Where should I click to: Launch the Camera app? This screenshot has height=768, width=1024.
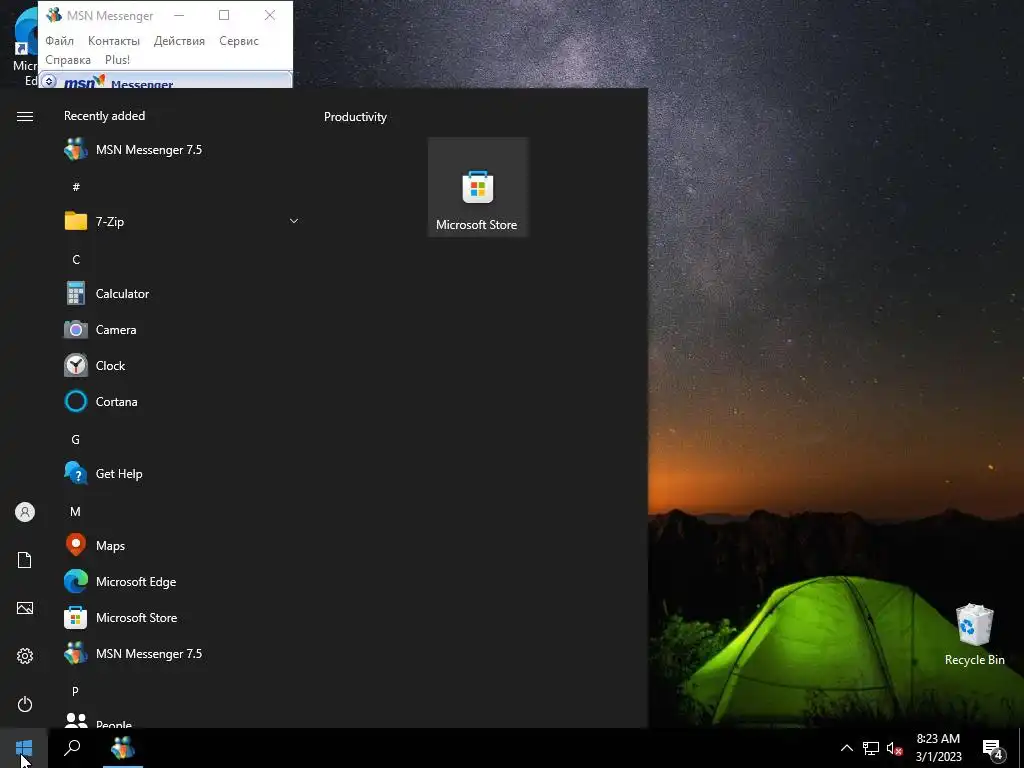183,330
